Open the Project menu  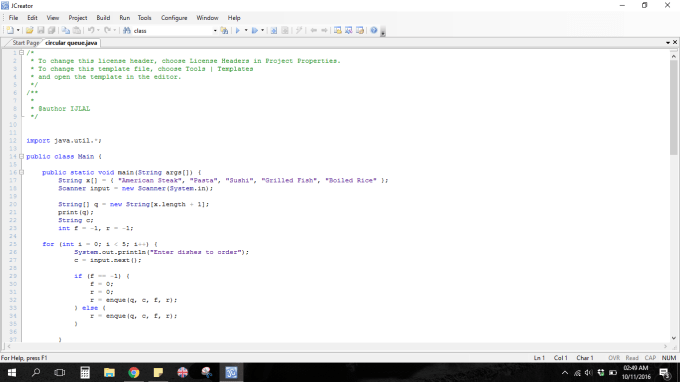(x=78, y=18)
